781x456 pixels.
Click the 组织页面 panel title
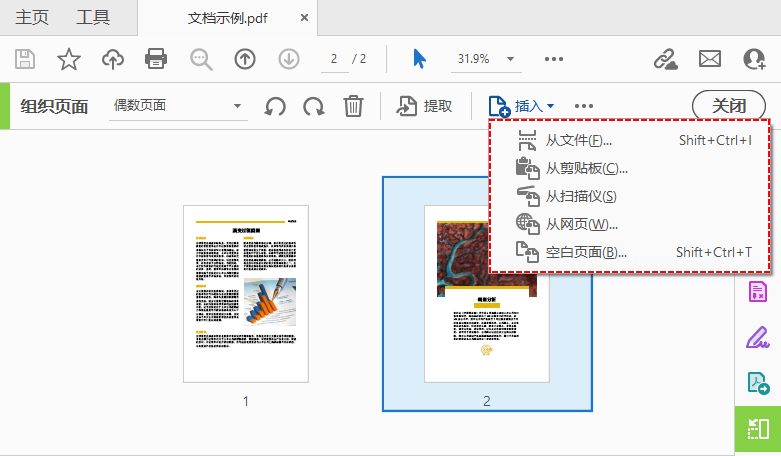54,107
